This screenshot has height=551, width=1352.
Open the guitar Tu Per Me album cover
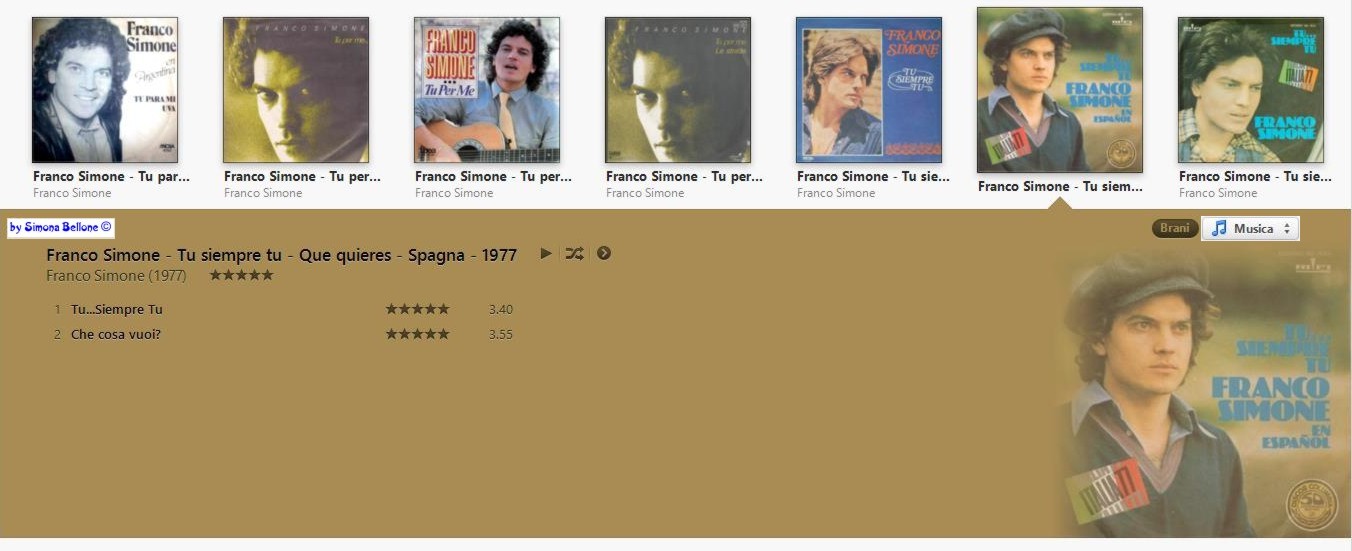(x=487, y=90)
